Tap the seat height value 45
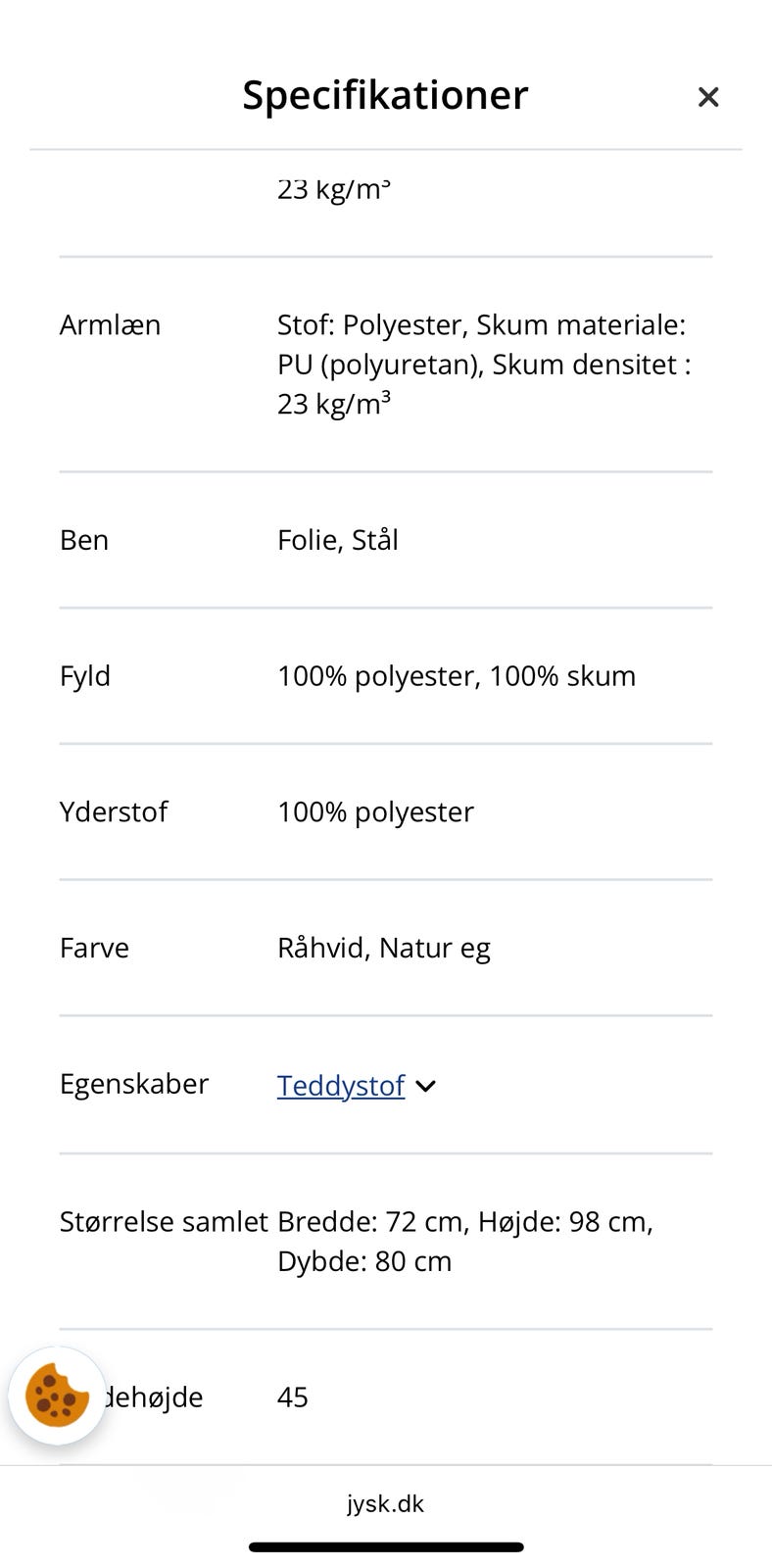772x1568 pixels. click(x=292, y=1396)
